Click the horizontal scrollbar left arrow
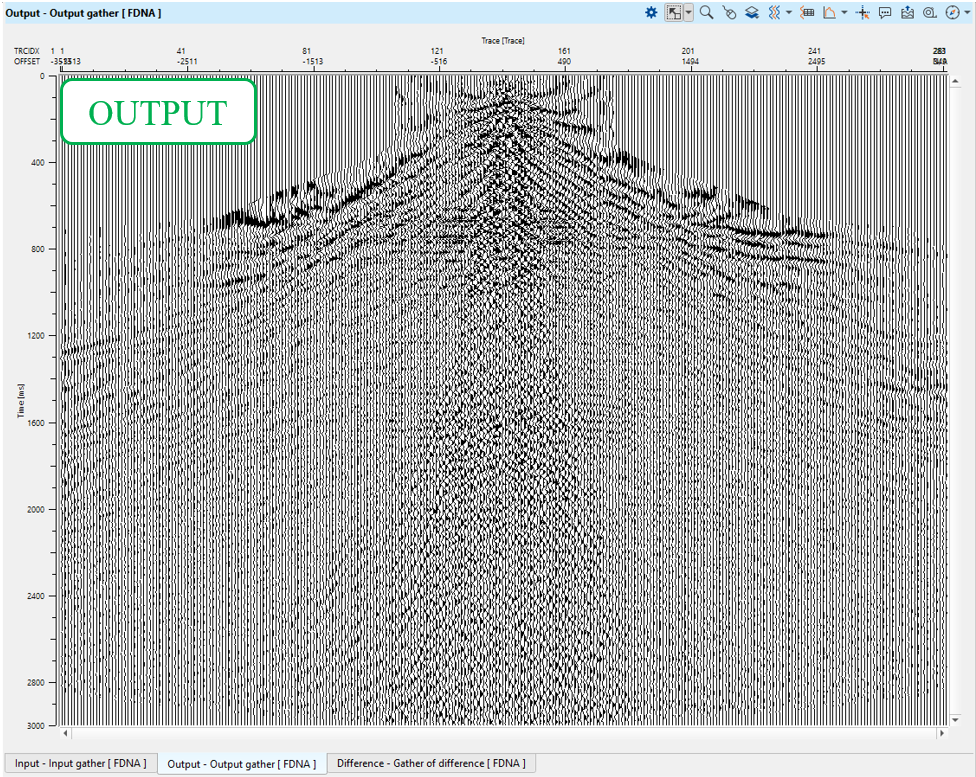 [66, 733]
